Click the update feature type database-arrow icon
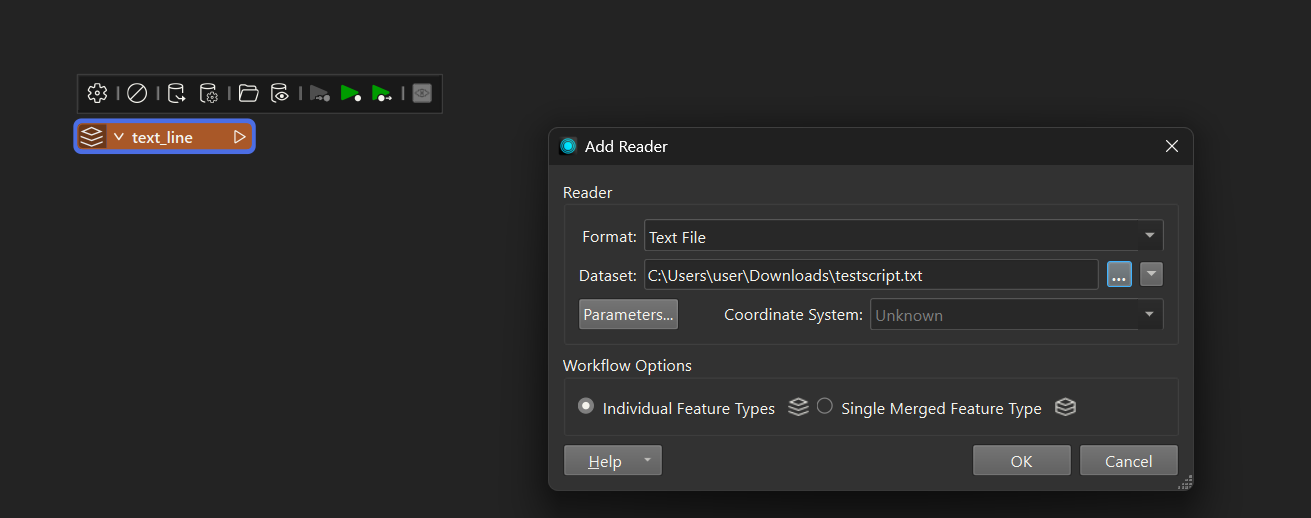The image size is (1311, 518). tap(176, 93)
